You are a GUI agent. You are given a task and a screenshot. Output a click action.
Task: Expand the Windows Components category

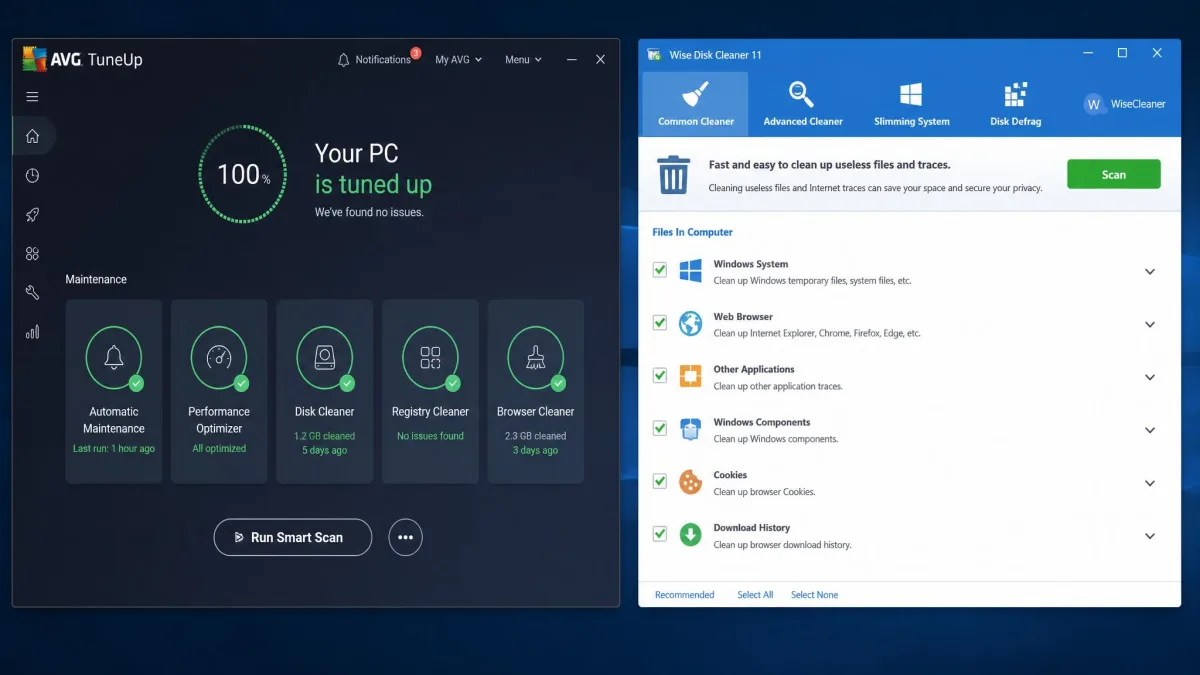tap(1150, 430)
